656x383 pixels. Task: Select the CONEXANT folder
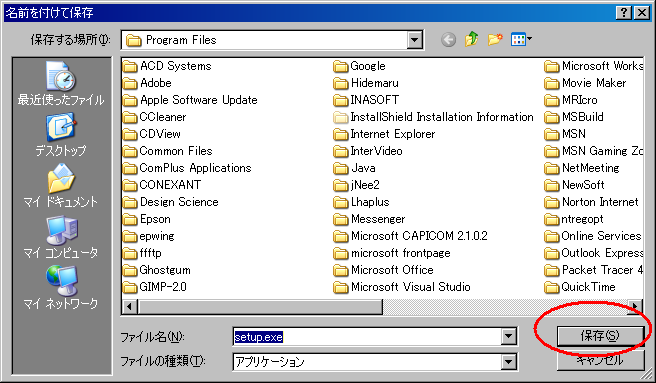pyautogui.click(x=162, y=185)
